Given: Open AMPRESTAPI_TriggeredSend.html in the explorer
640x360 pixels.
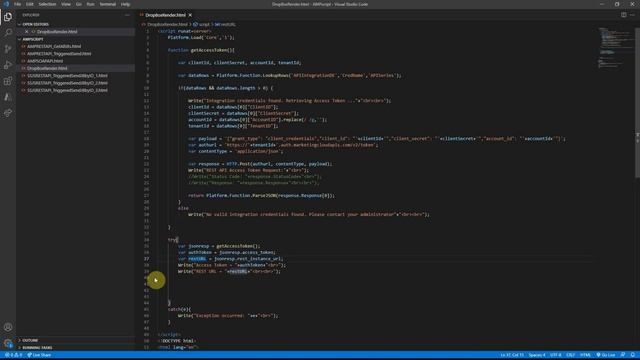Looking at the screenshot, I should [x=59, y=53].
